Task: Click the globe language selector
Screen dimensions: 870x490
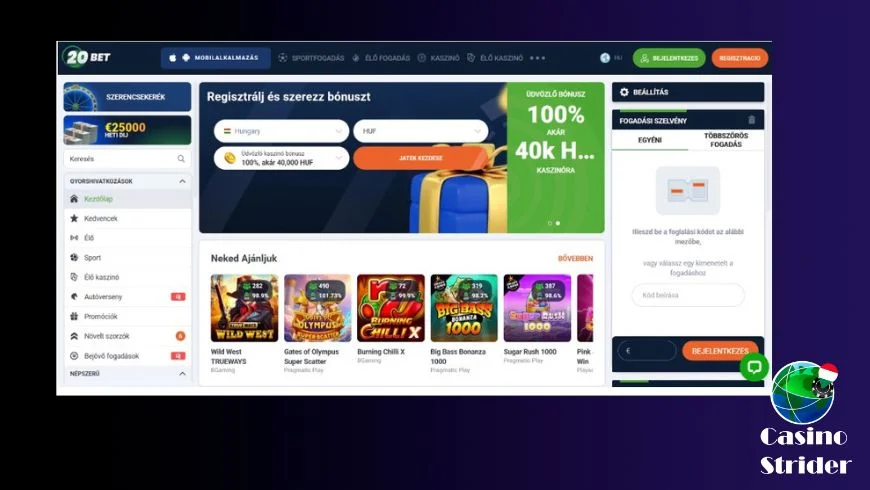Action: pos(605,58)
